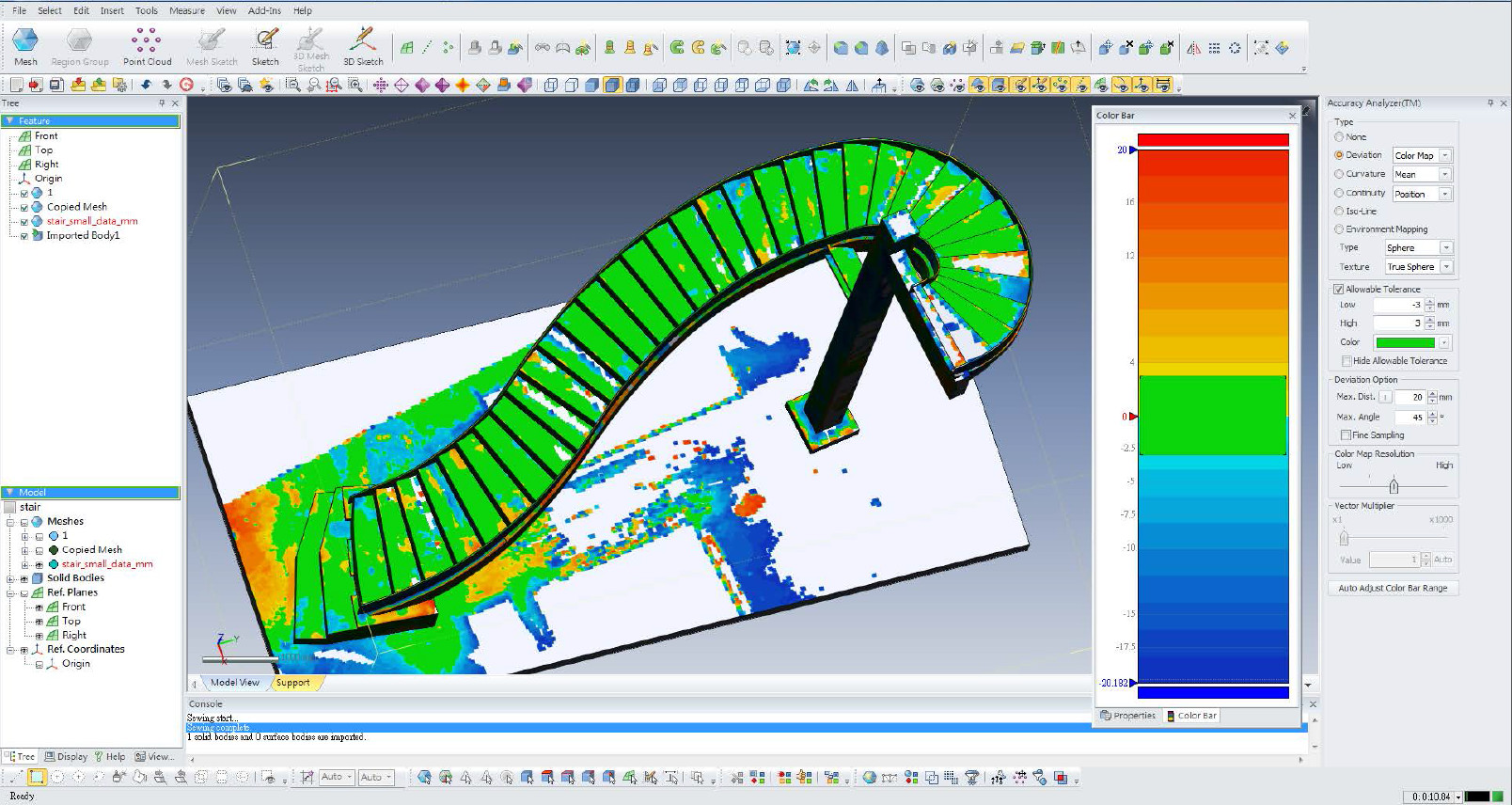This screenshot has width=1512, height=805.
Task: Open the True Sphere texture dropdown
Action: pos(1446,267)
